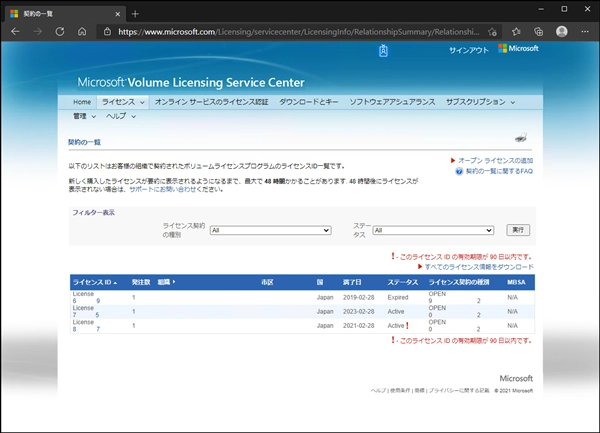
Task: Sort by ライセンス ID column header
Action: point(95,282)
